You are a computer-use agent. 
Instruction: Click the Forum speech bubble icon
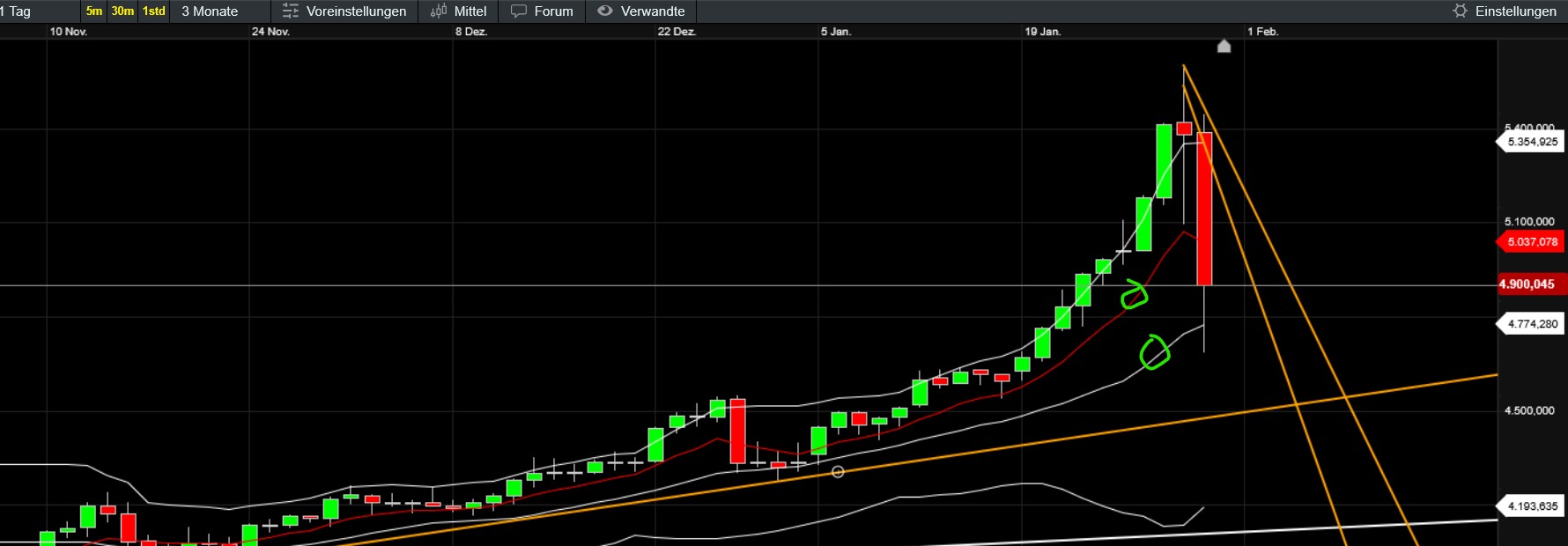[519, 11]
